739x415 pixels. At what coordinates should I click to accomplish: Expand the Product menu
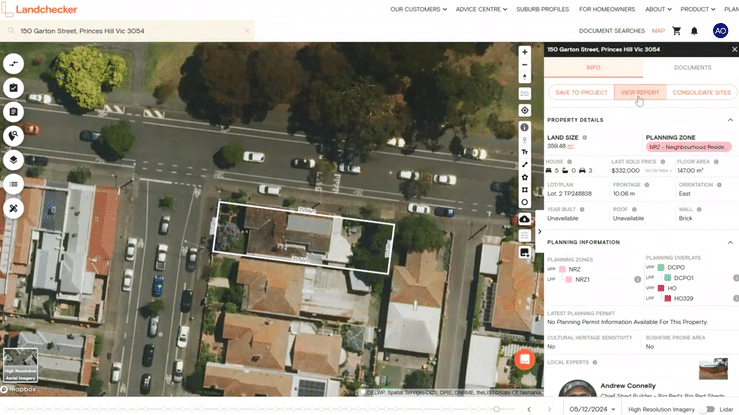(x=698, y=9)
